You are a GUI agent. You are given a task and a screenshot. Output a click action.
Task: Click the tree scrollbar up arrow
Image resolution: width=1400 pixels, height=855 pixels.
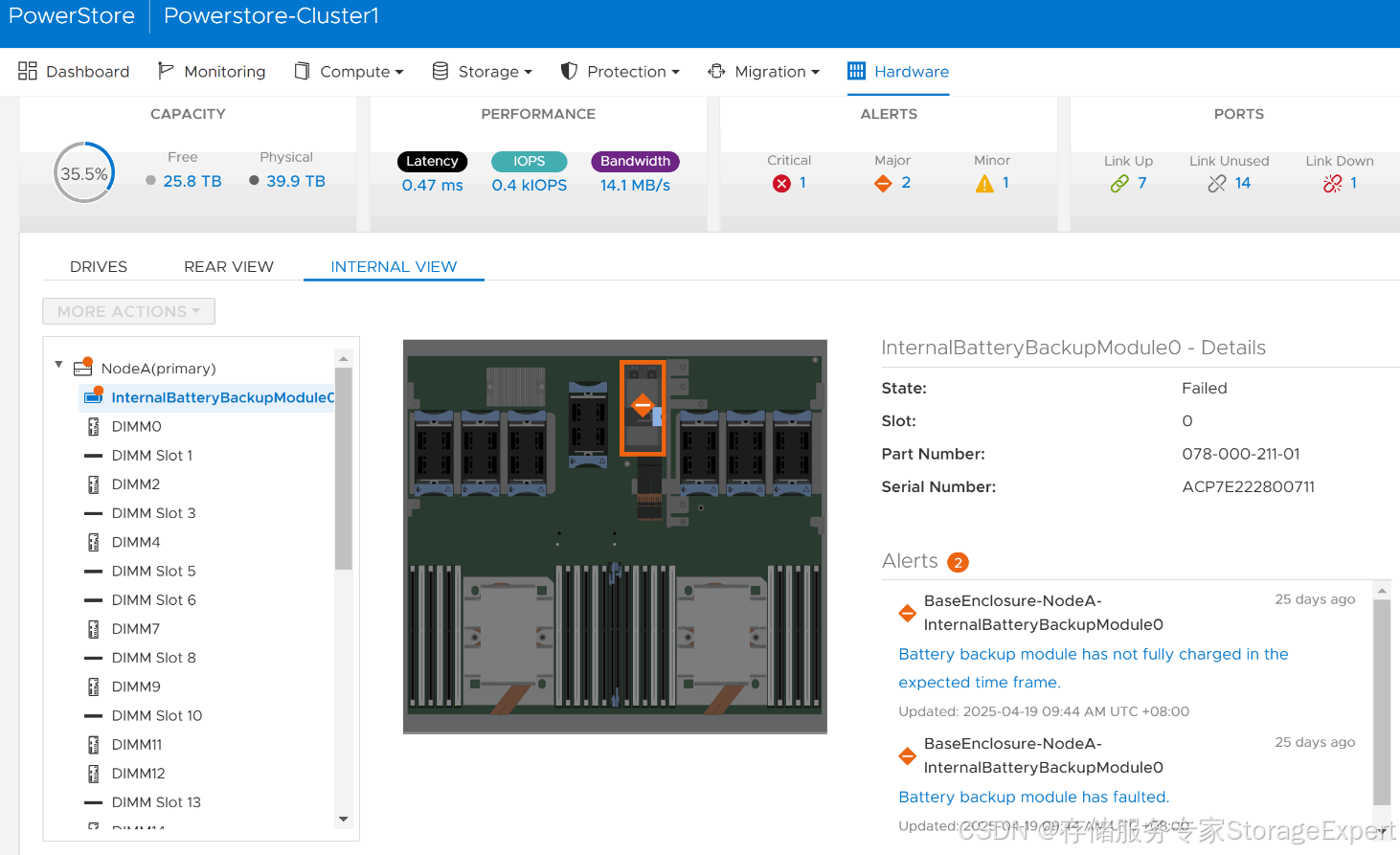343,359
